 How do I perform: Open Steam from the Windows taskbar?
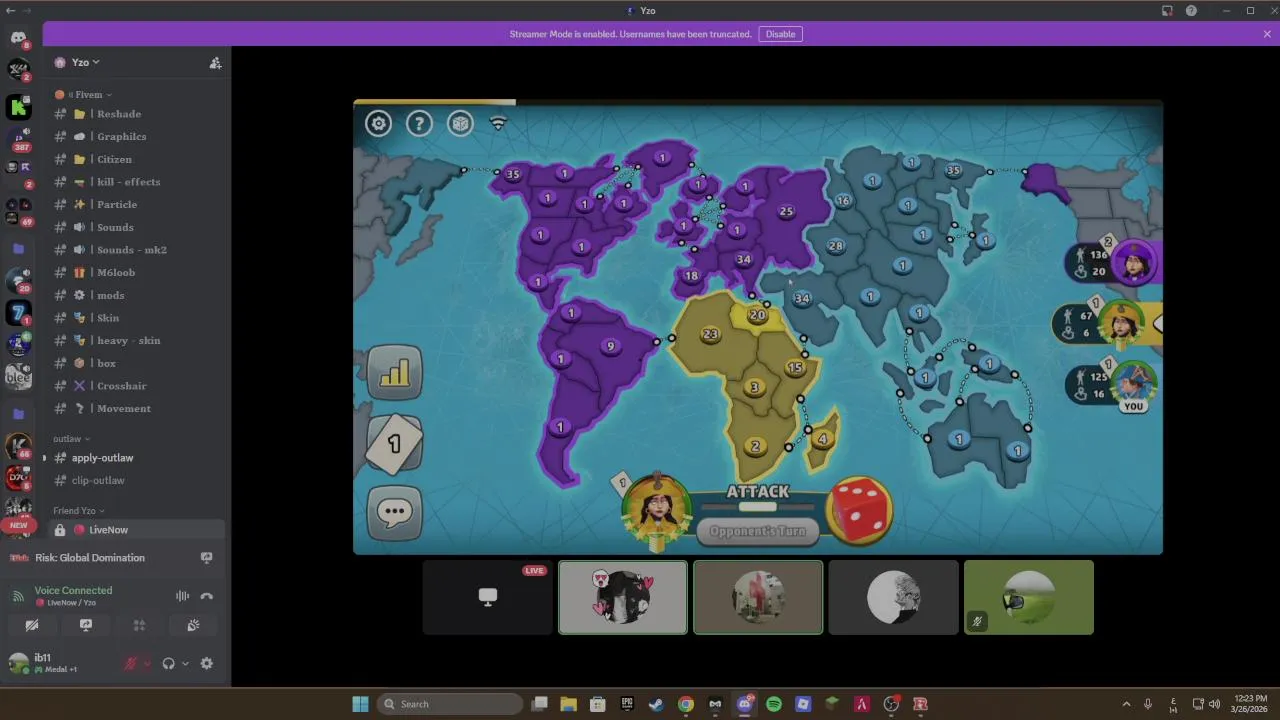click(x=656, y=704)
